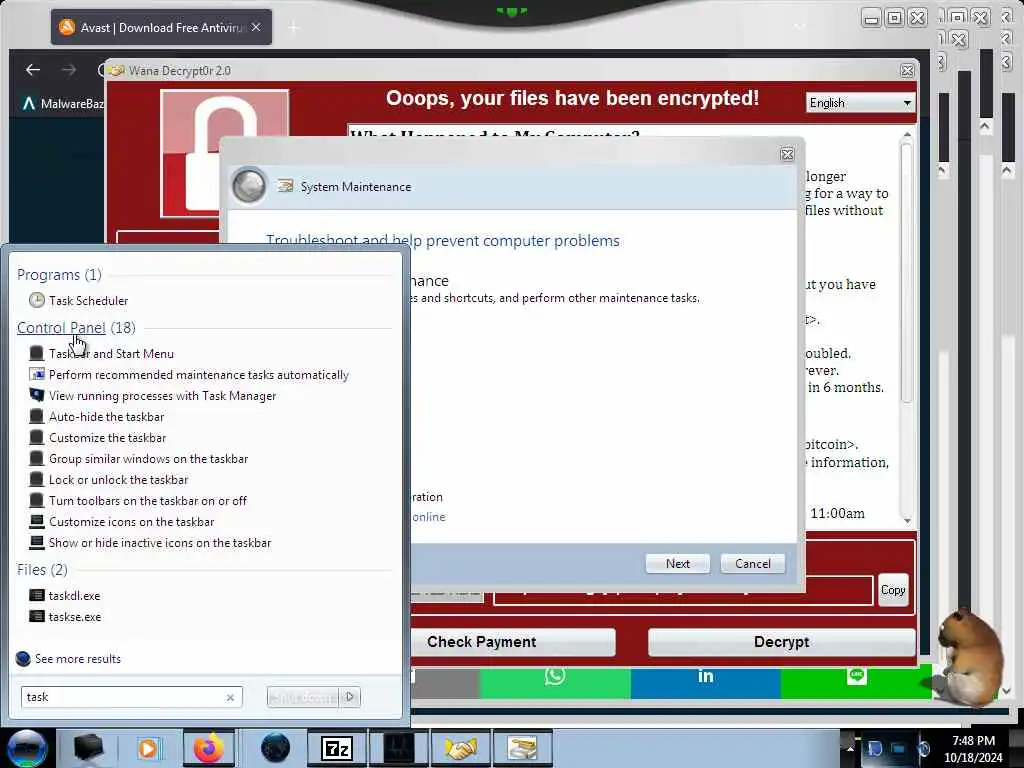Open taskdl.exe file result
1024x768 pixels.
[x=65, y=596]
